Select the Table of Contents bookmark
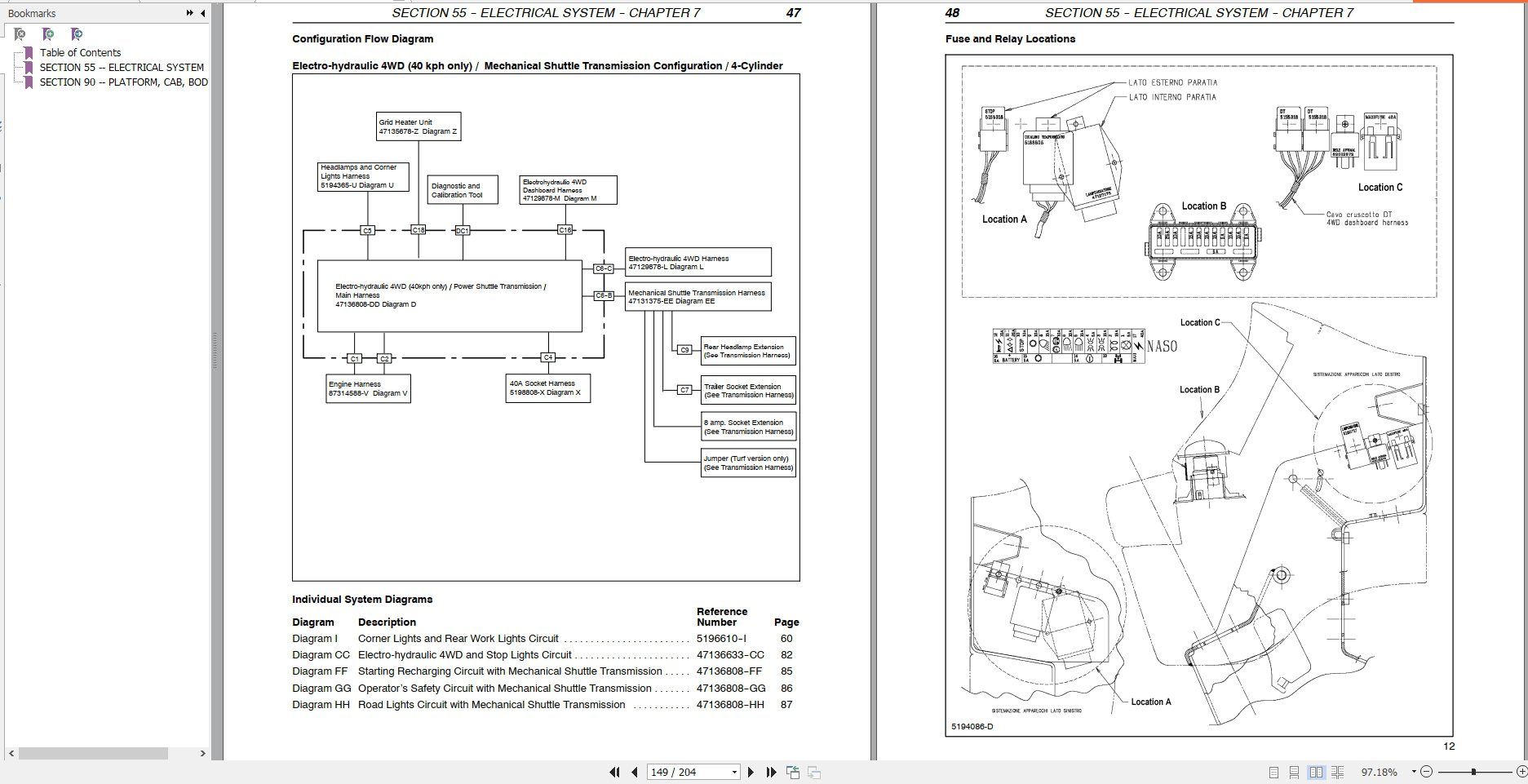 pyautogui.click(x=81, y=52)
